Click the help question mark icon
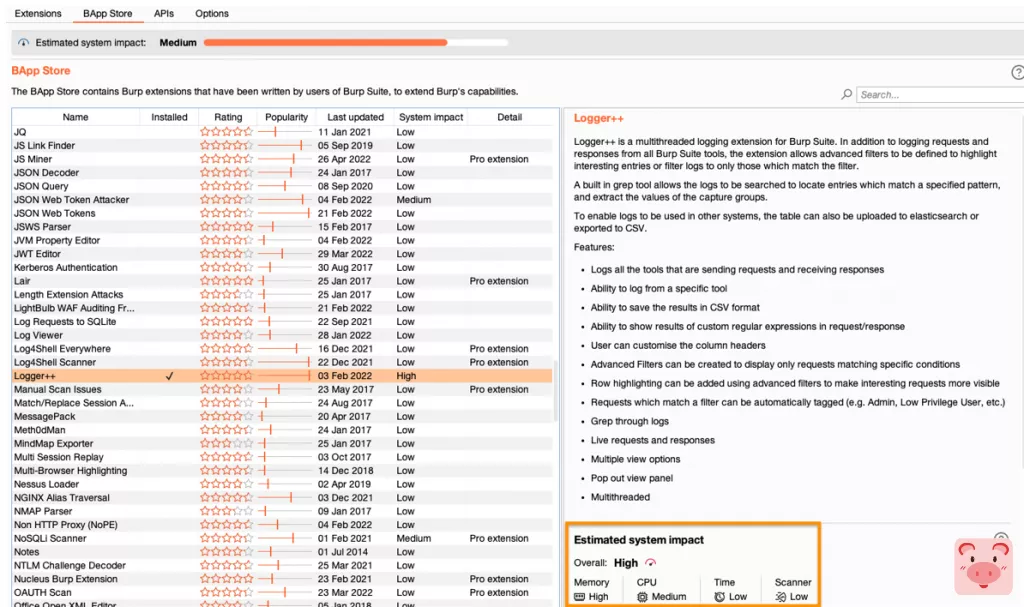Screen dimensions: 1024x607 coord(1018,72)
